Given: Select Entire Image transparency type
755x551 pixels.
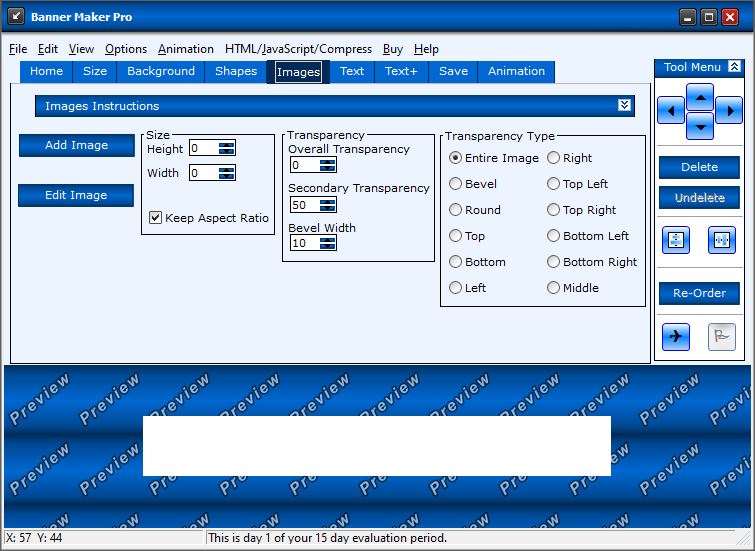Looking at the screenshot, I should [494, 158].
